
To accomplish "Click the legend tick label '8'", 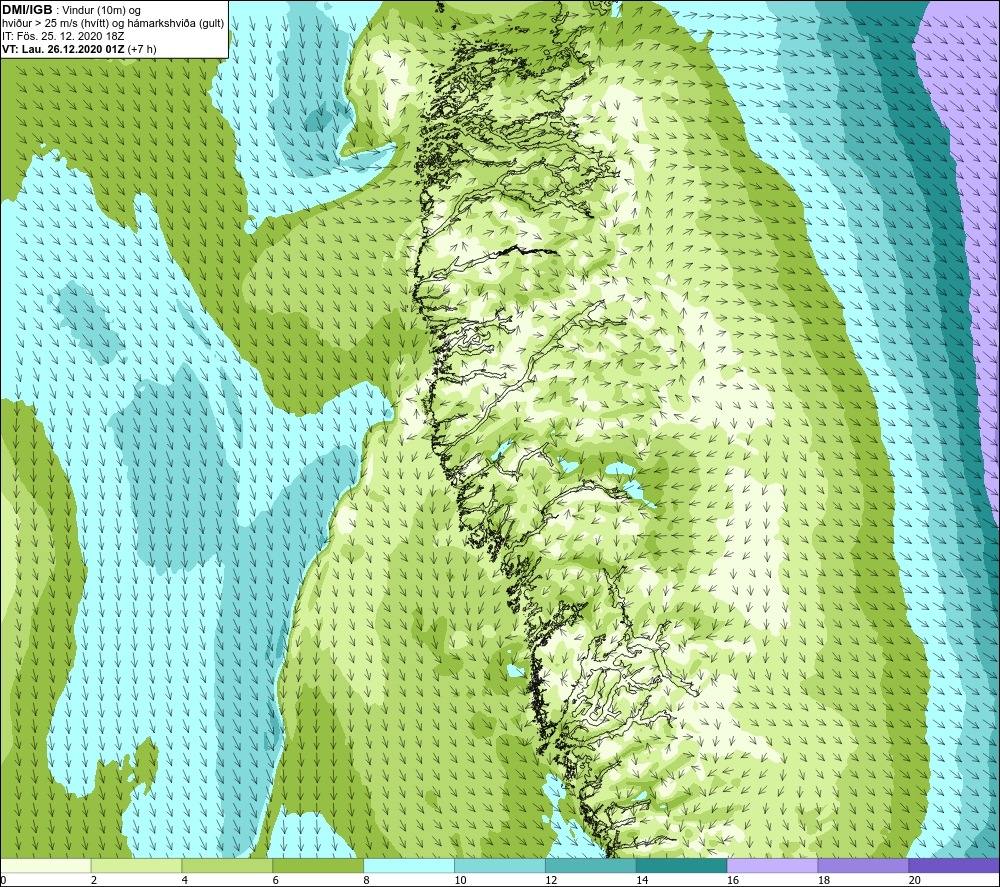I will pyautogui.click(x=367, y=881).
